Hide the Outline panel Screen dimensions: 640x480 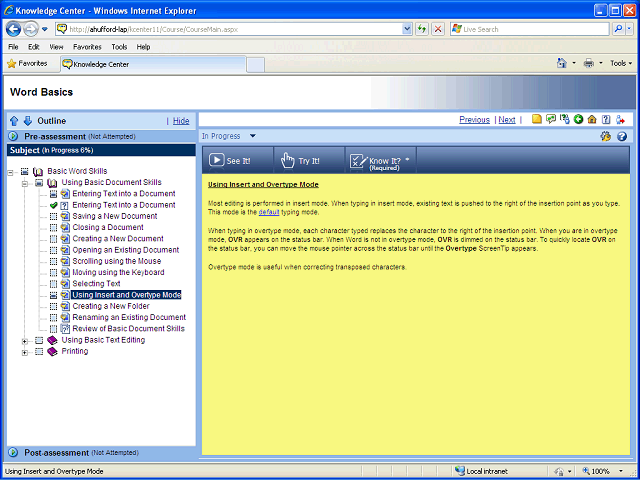coord(181,121)
